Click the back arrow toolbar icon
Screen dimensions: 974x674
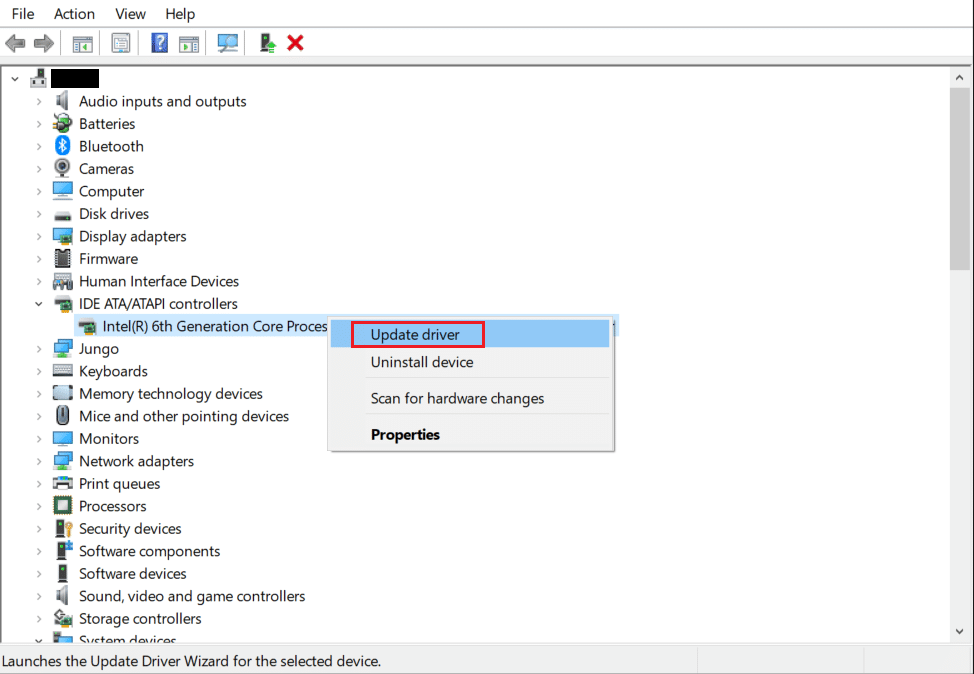click(x=15, y=43)
